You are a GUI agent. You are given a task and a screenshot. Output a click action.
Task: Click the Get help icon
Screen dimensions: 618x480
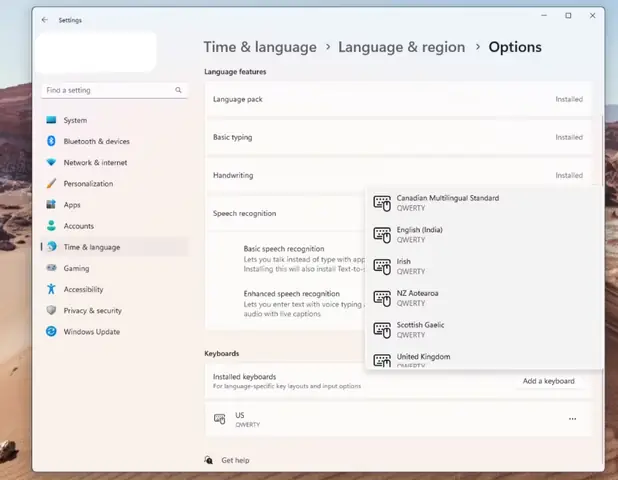click(208, 460)
